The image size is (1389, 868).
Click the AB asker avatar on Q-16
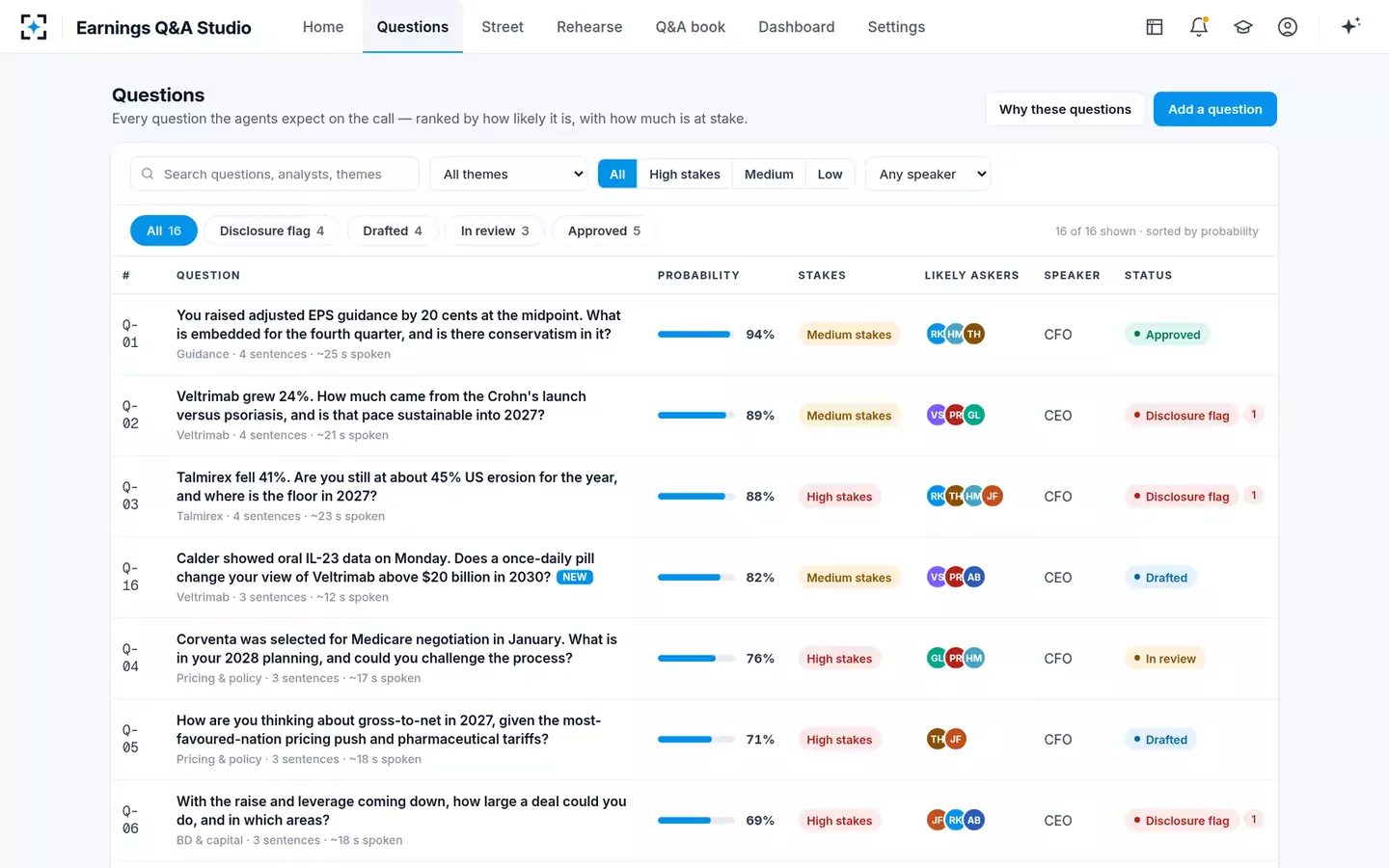click(x=974, y=578)
